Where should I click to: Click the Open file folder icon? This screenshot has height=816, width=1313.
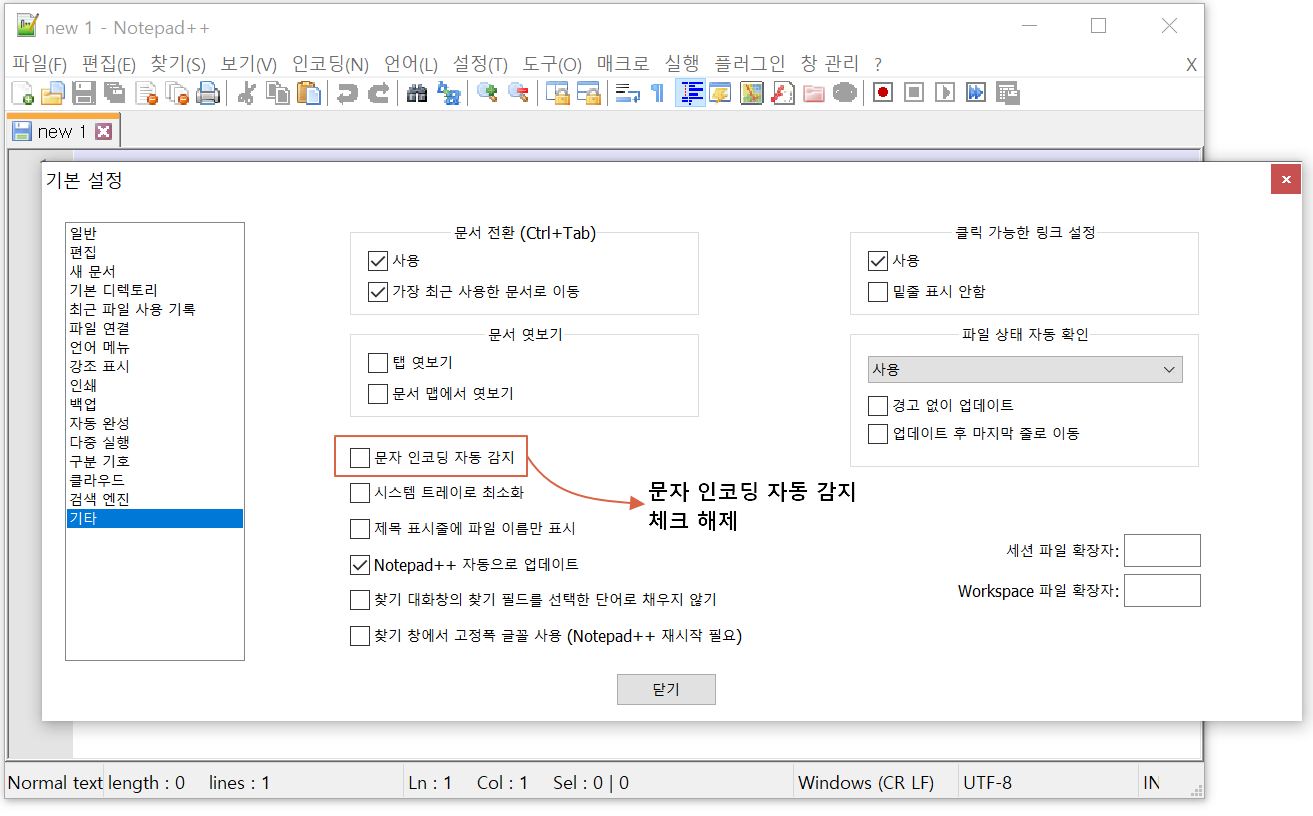pyautogui.click(x=52, y=94)
